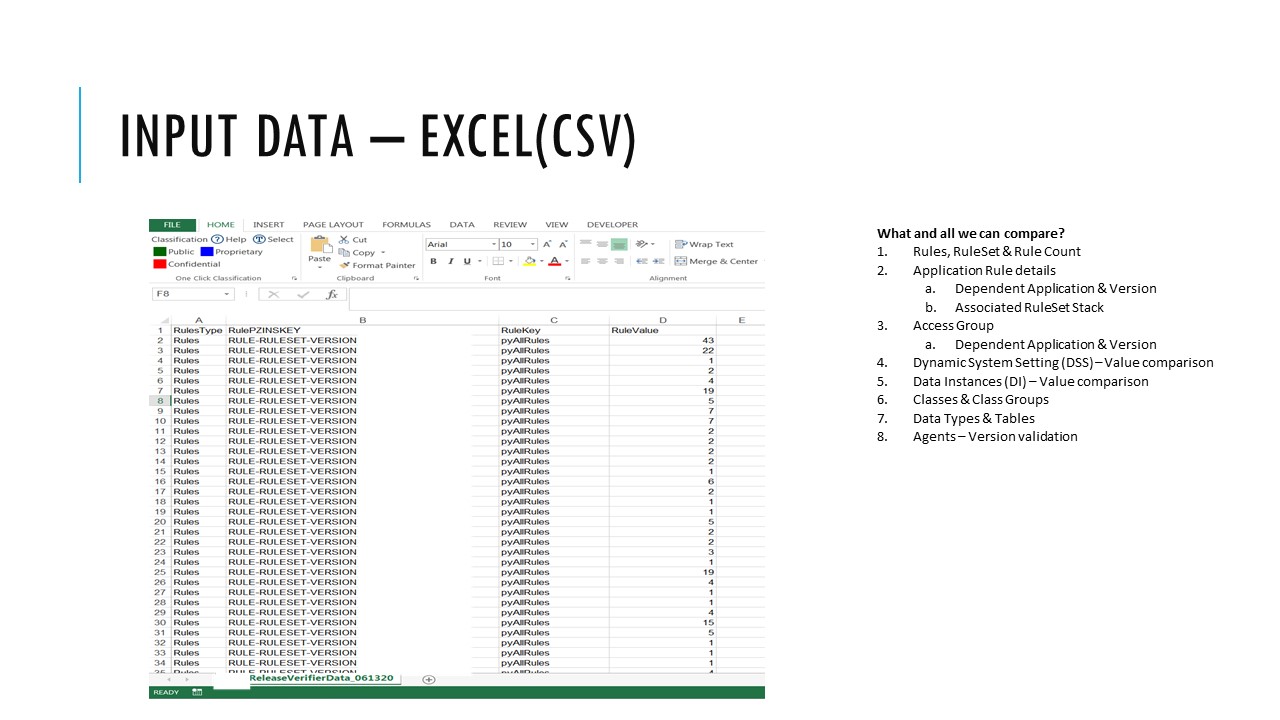Expand the Copy options arrow
This screenshot has height=720, width=1280.
(383, 253)
